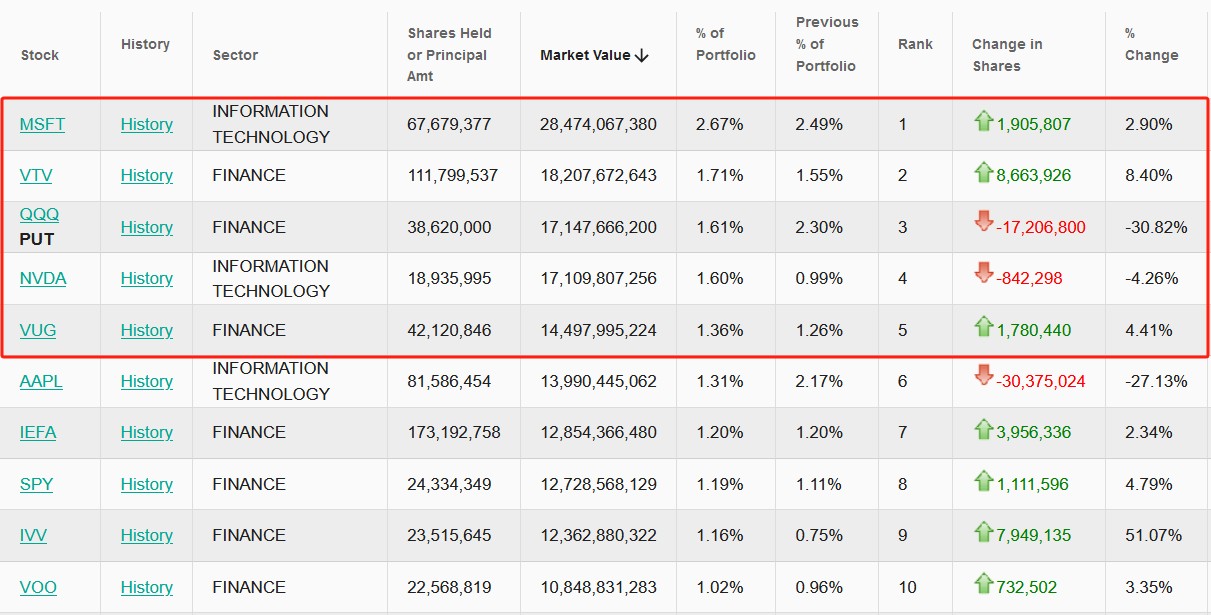
Task: Click the % of Portfolio column header
Action: click(725, 44)
